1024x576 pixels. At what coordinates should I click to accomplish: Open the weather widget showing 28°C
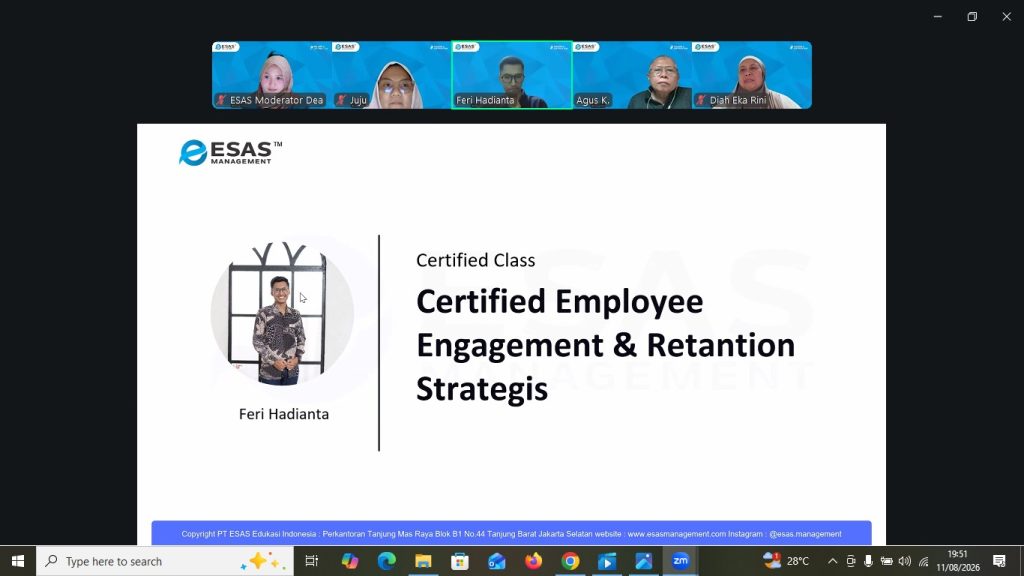point(786,561)
